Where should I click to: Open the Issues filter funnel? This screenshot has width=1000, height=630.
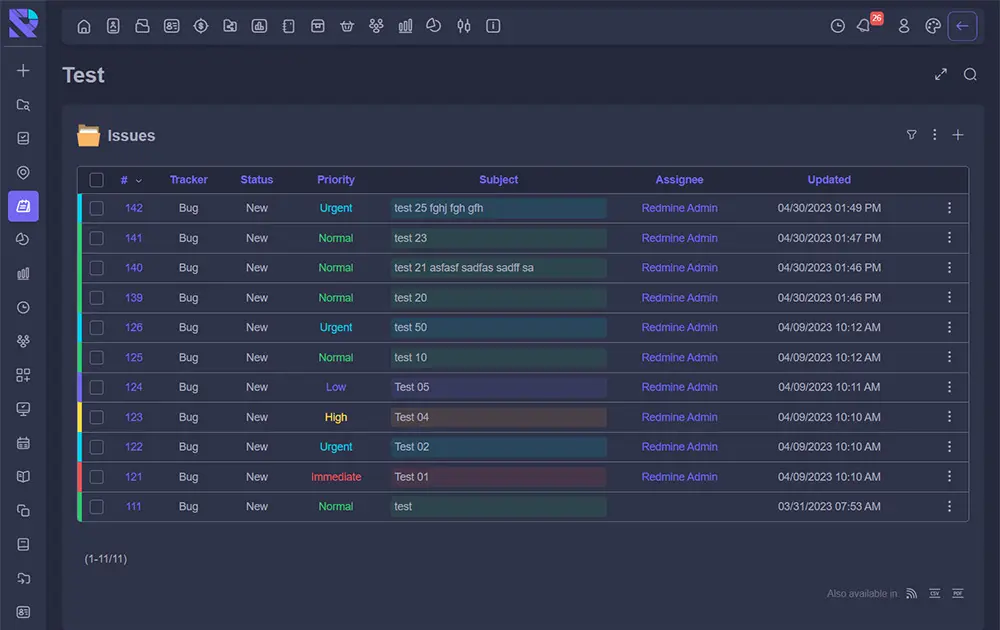(x=911, y=135)
